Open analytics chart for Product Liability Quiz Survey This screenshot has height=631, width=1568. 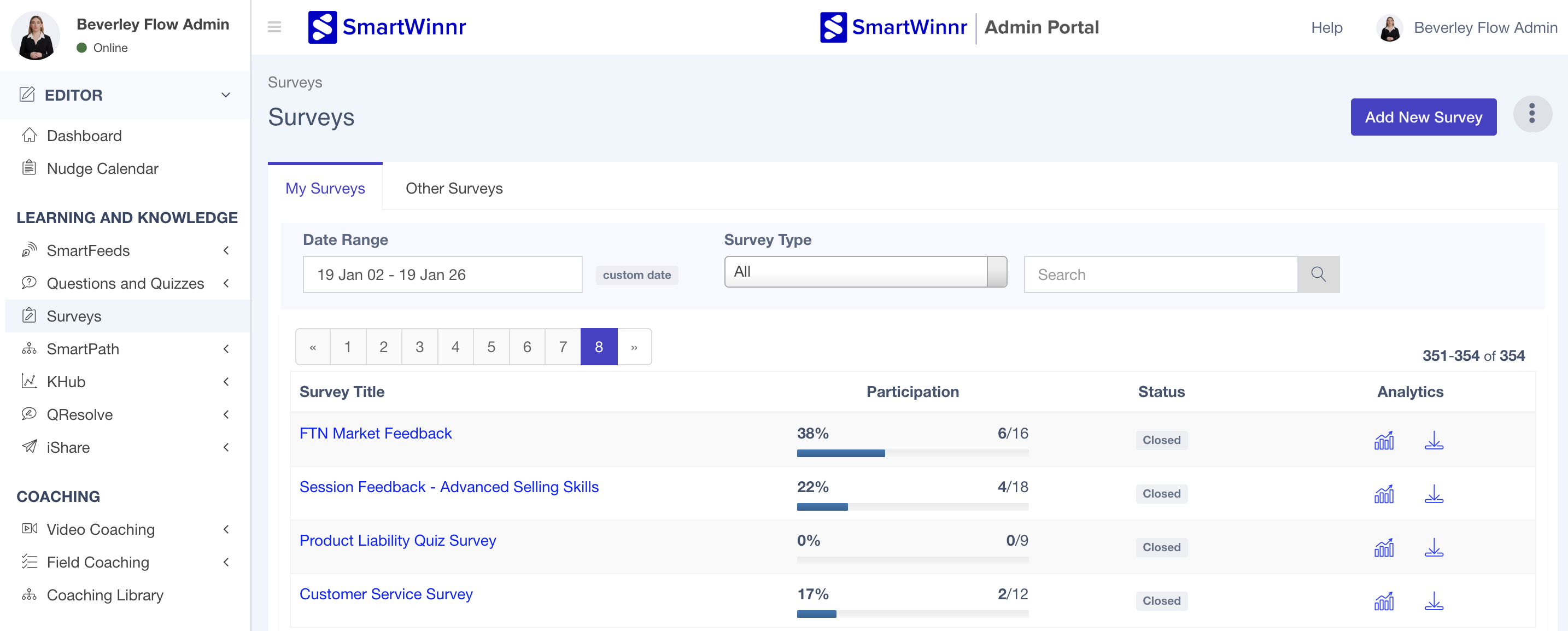click(1383, 547)
